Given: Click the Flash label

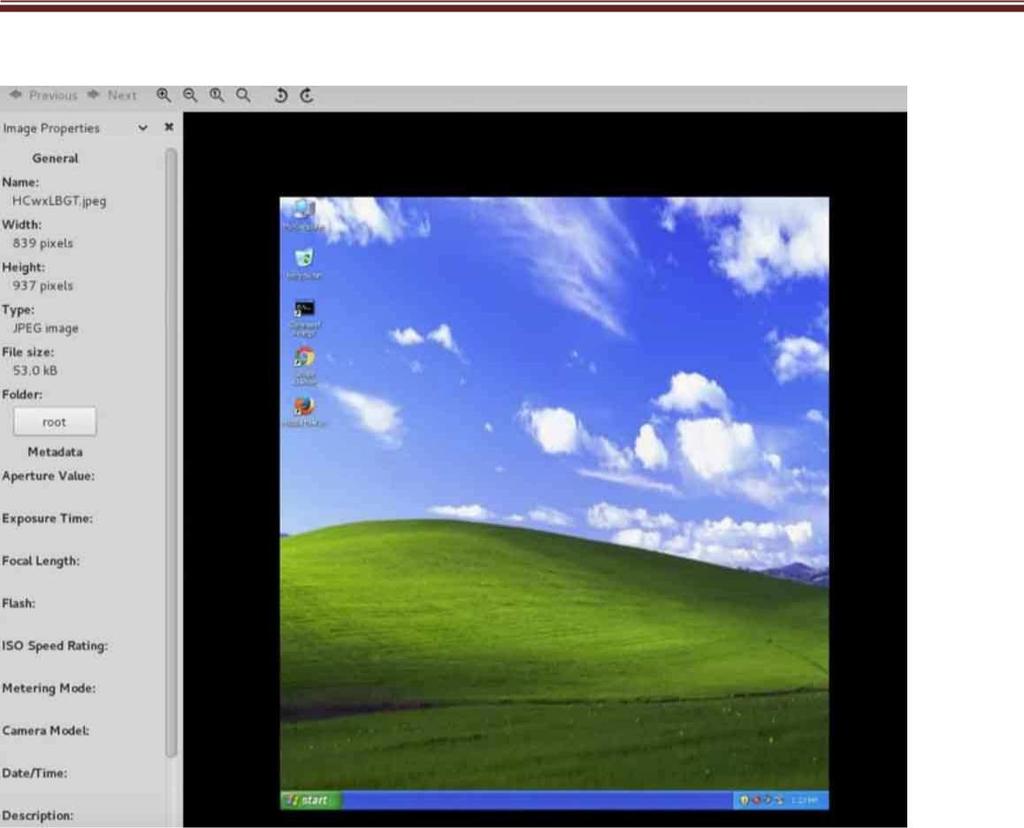Looking at the screenshot, I should (18, 603).
